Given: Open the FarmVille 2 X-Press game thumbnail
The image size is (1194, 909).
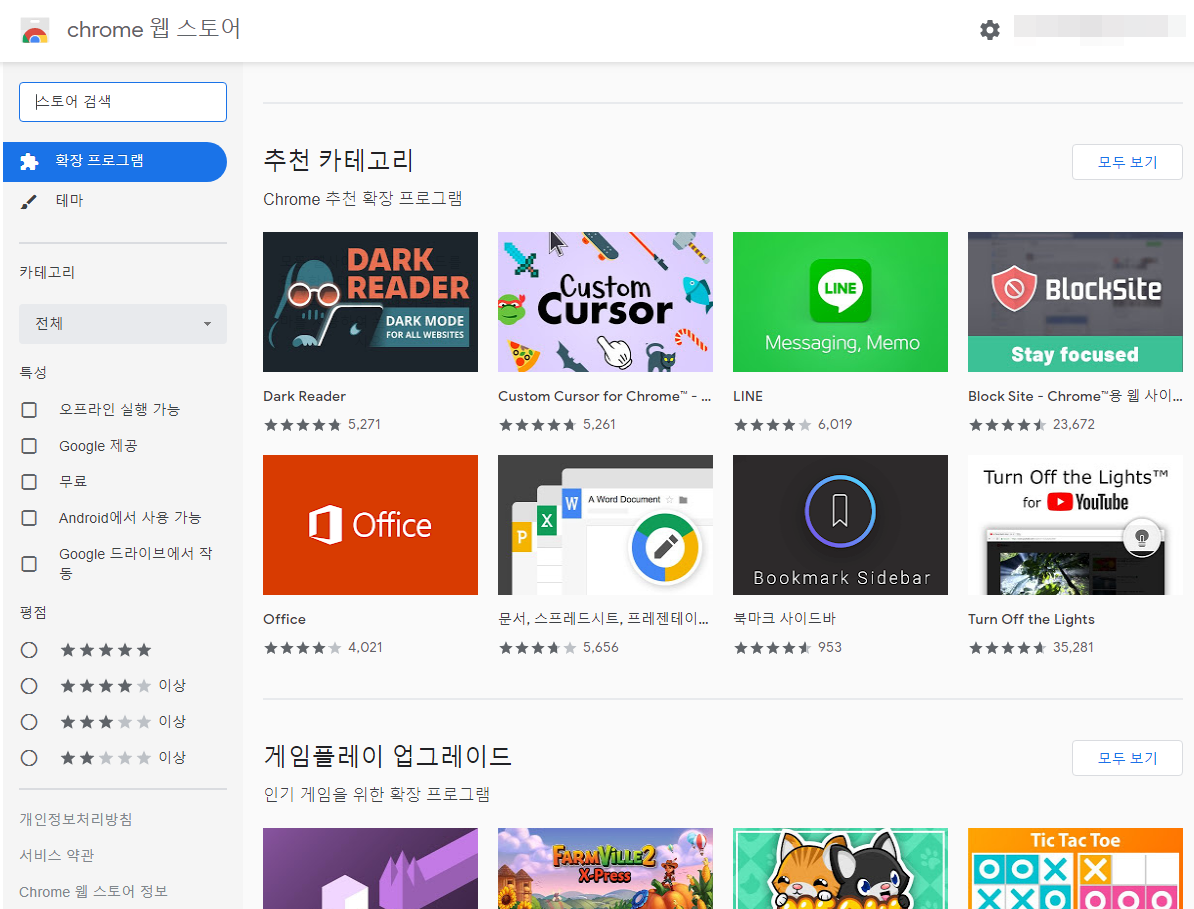Looking at the screenshot, I should [x=605, y=869].
